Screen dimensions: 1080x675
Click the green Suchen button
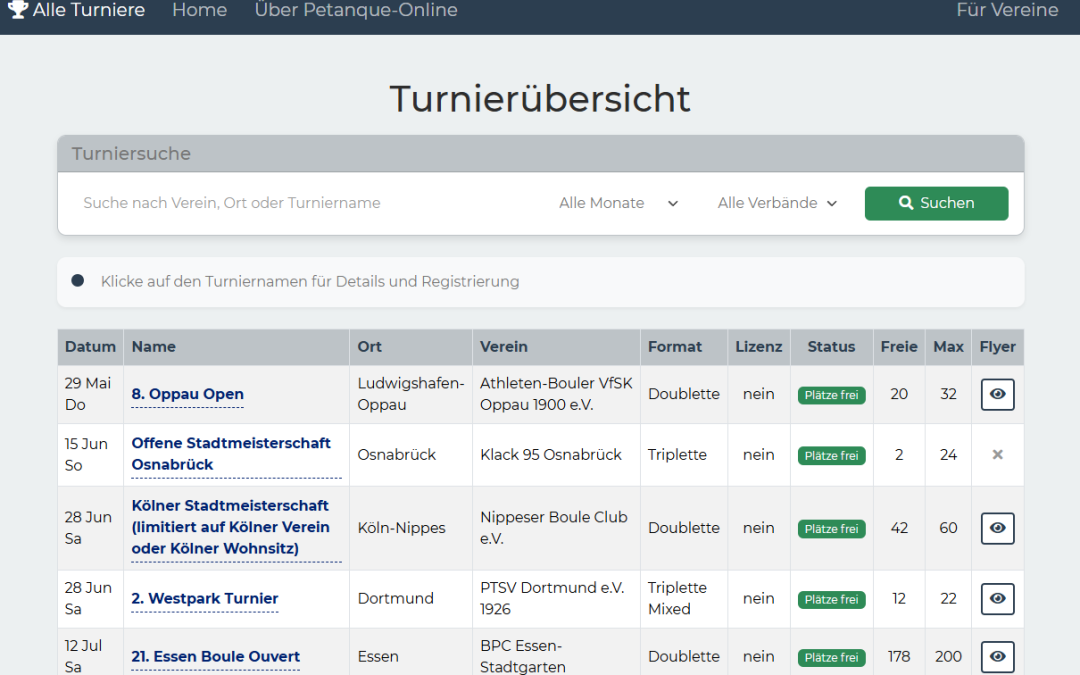936,203
